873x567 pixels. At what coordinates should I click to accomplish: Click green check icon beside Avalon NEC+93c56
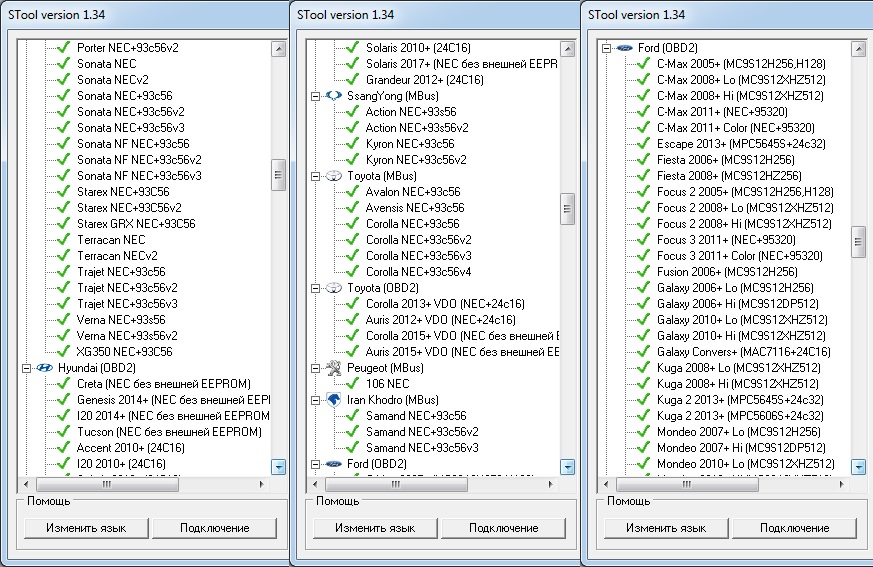coord(352,192)
